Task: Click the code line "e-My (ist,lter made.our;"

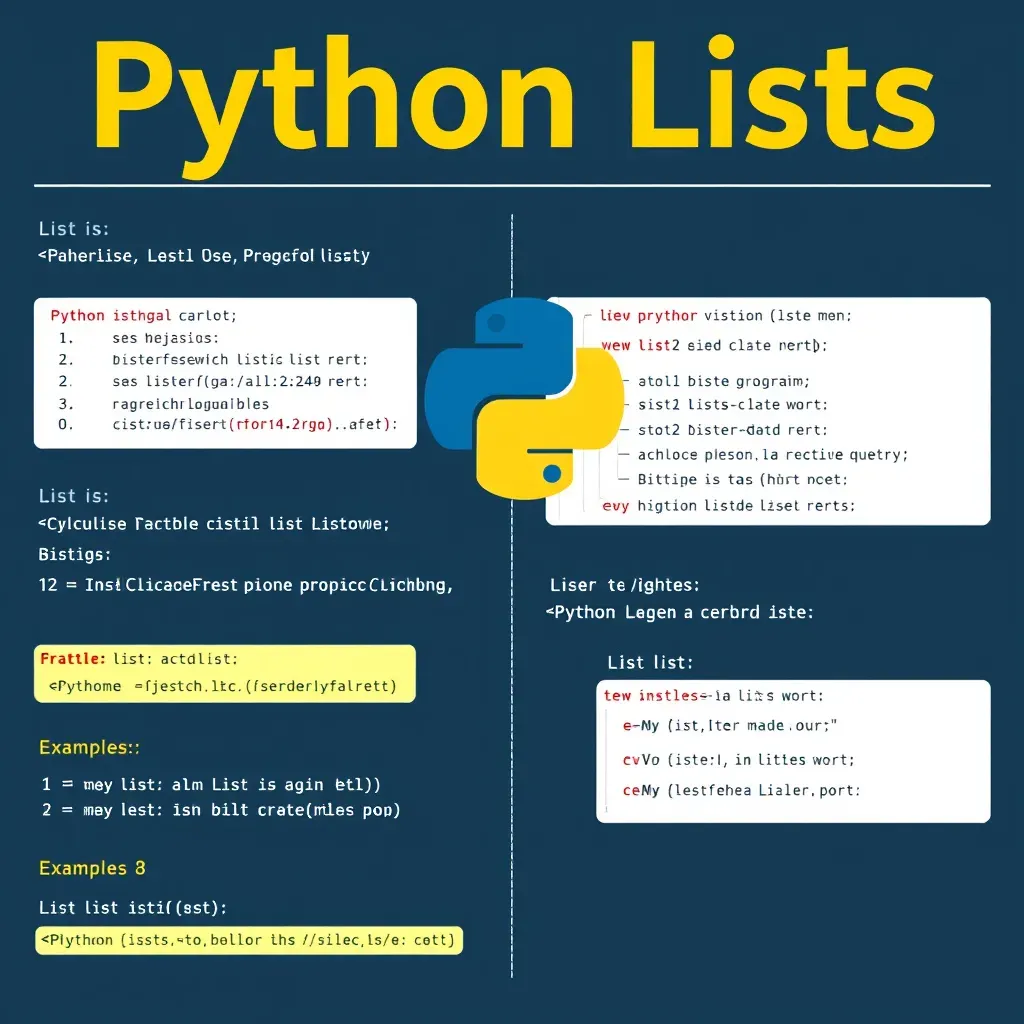Action: point(729,726)
